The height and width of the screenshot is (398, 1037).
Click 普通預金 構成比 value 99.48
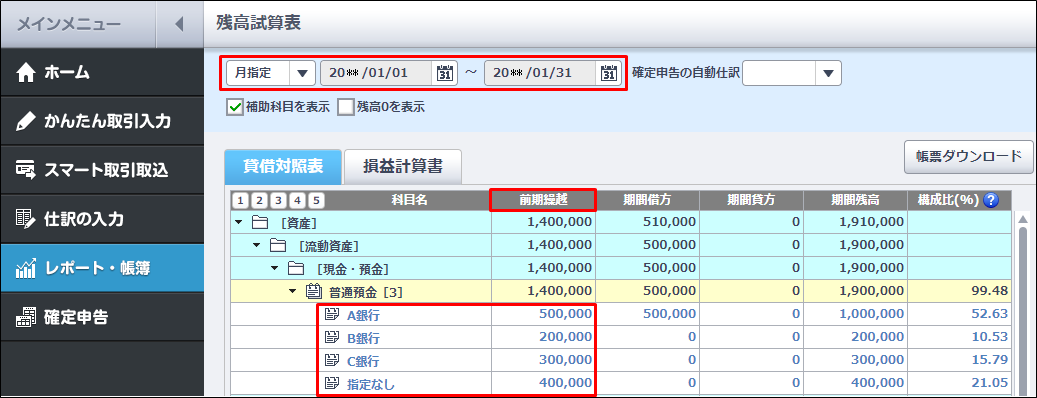[x=989, y=291]
